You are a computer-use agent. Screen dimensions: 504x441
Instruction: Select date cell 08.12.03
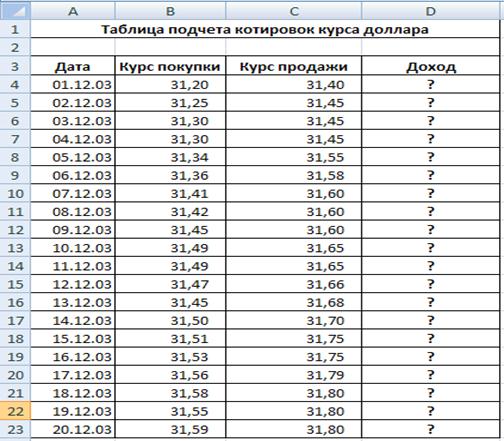(x=73, y=211)
